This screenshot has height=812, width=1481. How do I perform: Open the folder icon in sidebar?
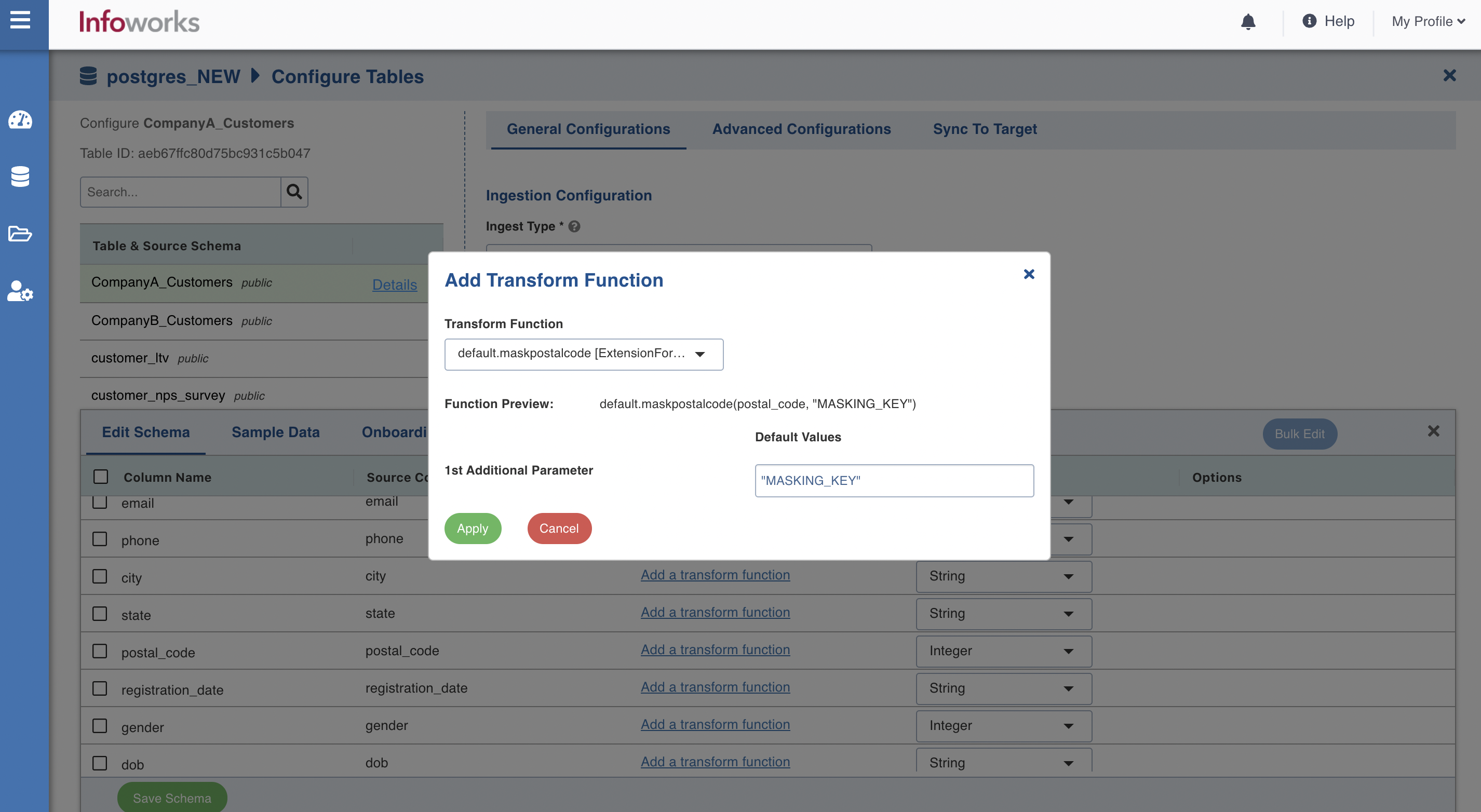[20, 233]
